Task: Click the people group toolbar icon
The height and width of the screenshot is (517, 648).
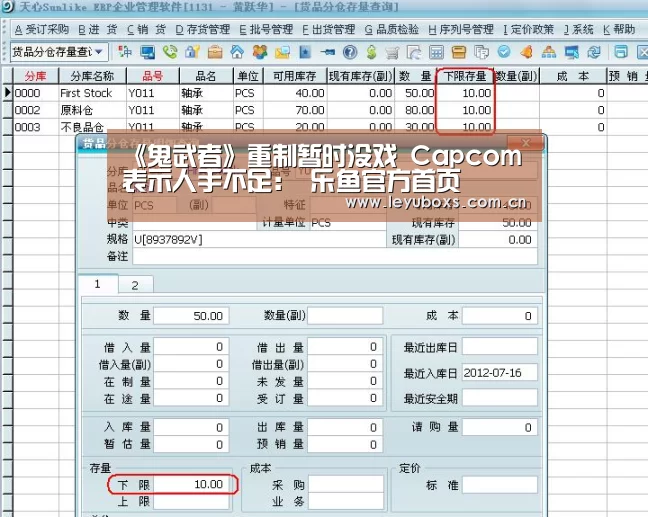Action: (x=260, y=52)
